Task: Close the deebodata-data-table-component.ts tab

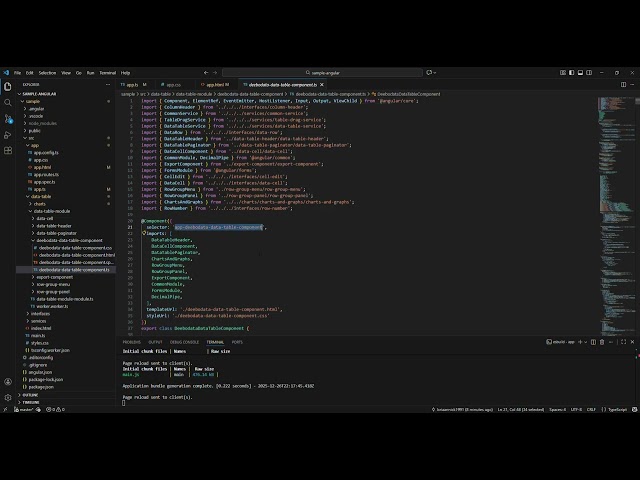Action: click(322, 85)
